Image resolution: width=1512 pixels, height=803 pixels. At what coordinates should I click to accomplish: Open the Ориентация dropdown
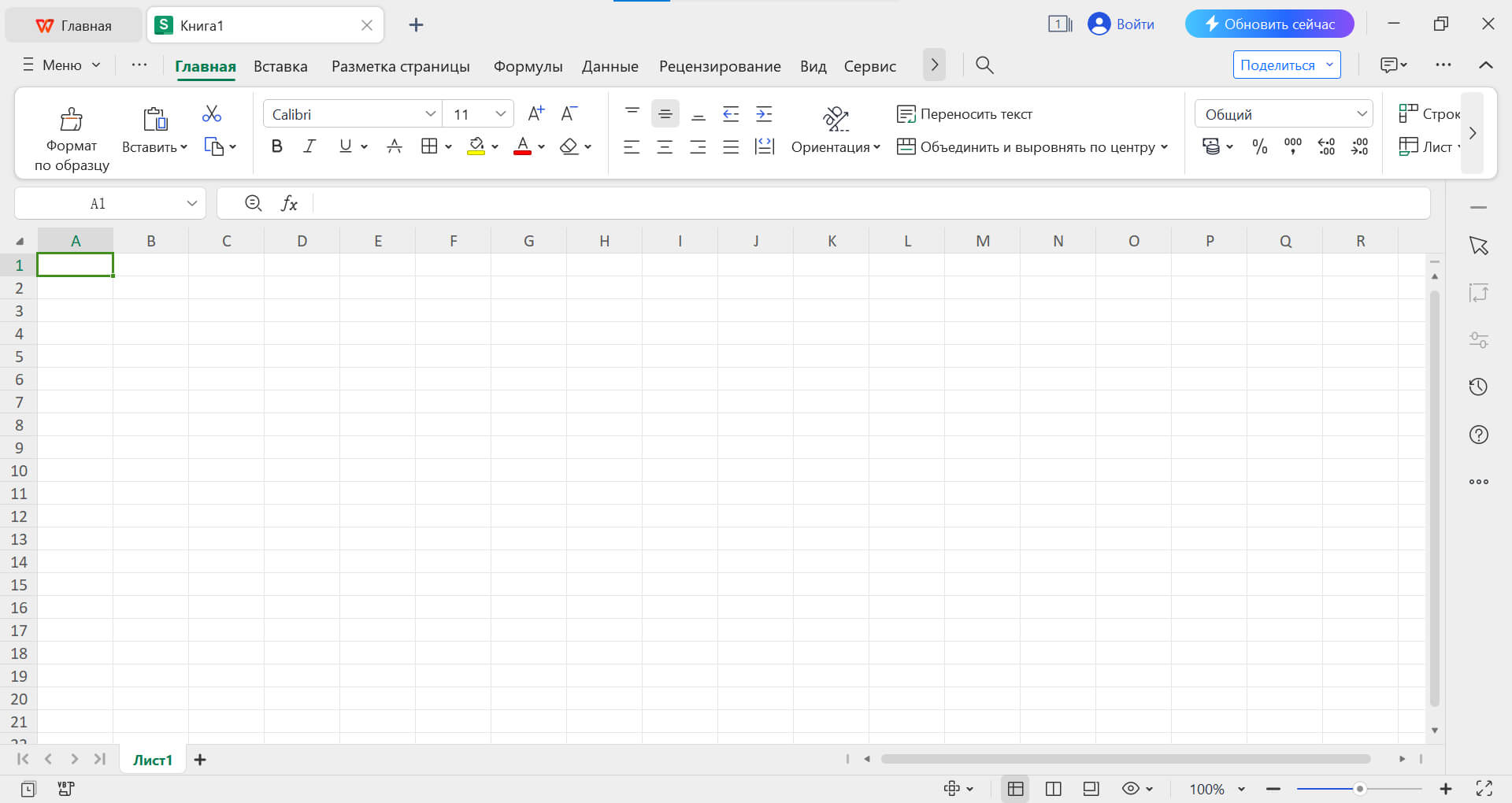point(836,146)
